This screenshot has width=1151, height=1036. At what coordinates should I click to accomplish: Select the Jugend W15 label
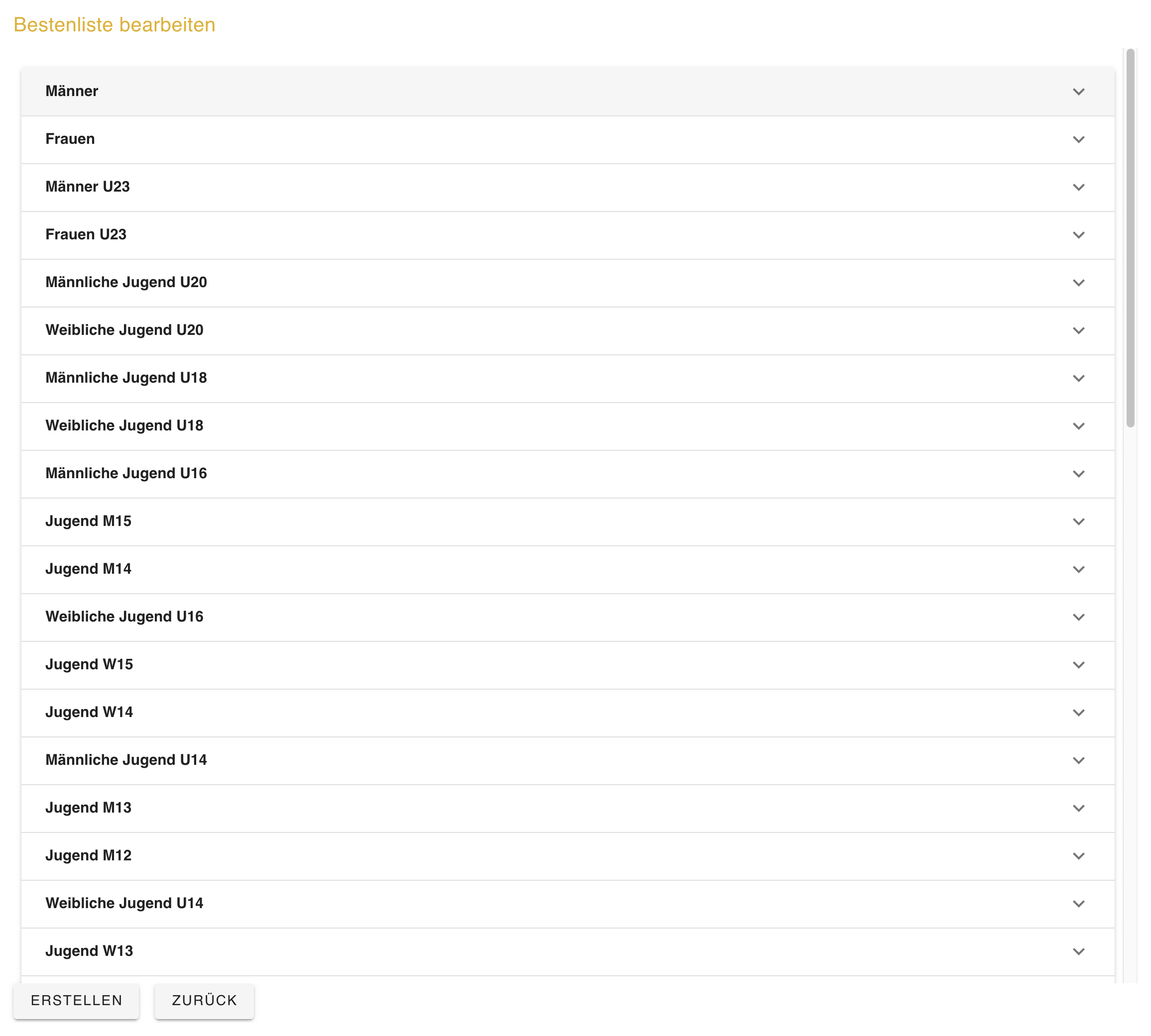(90, 665)
